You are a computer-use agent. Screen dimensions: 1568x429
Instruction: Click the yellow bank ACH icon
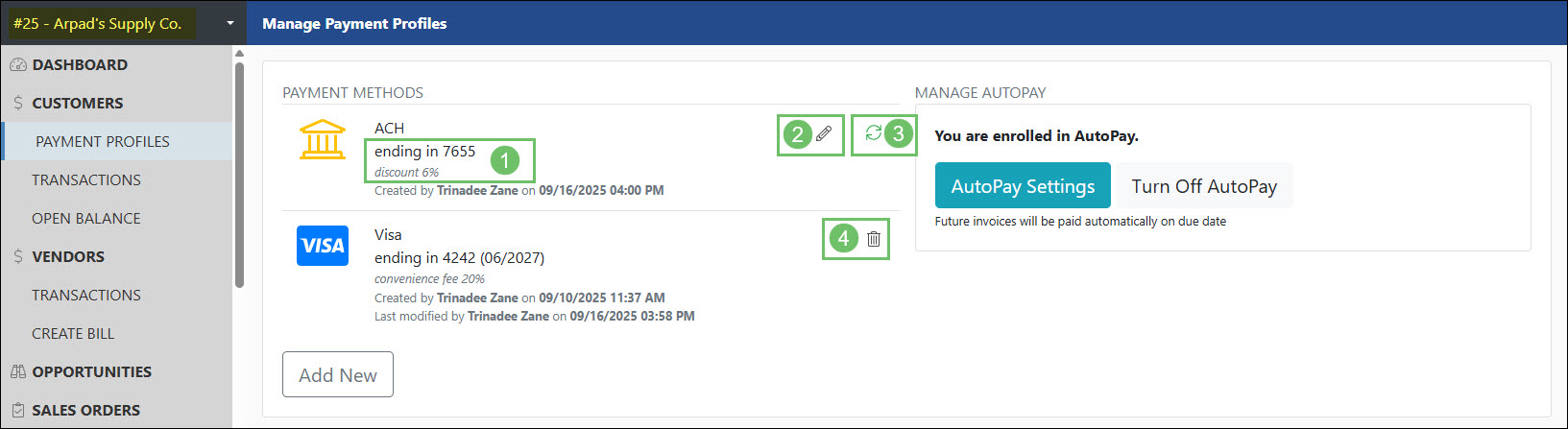tap(322, 140)
